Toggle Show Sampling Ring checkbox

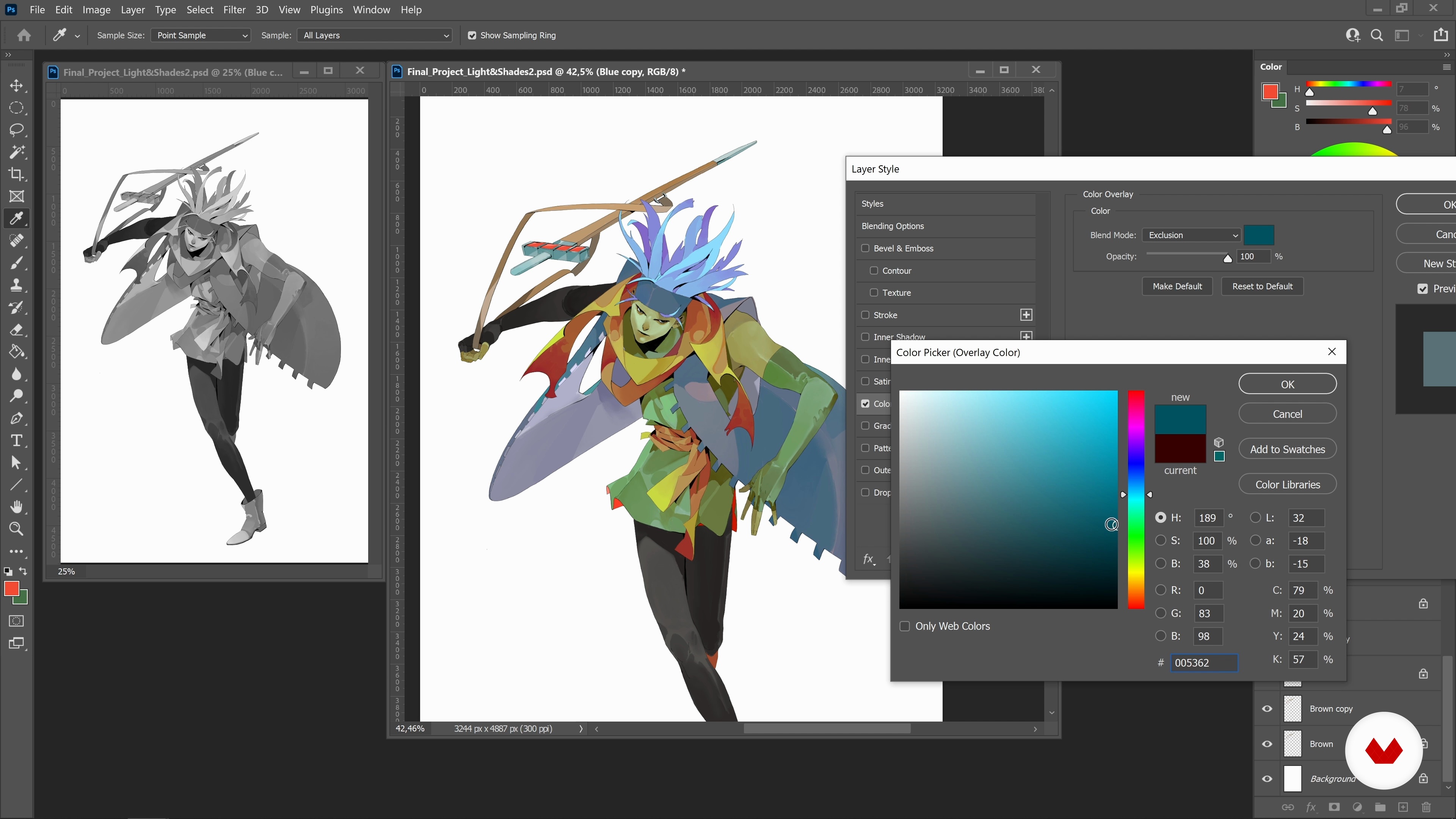pos(472,35)
